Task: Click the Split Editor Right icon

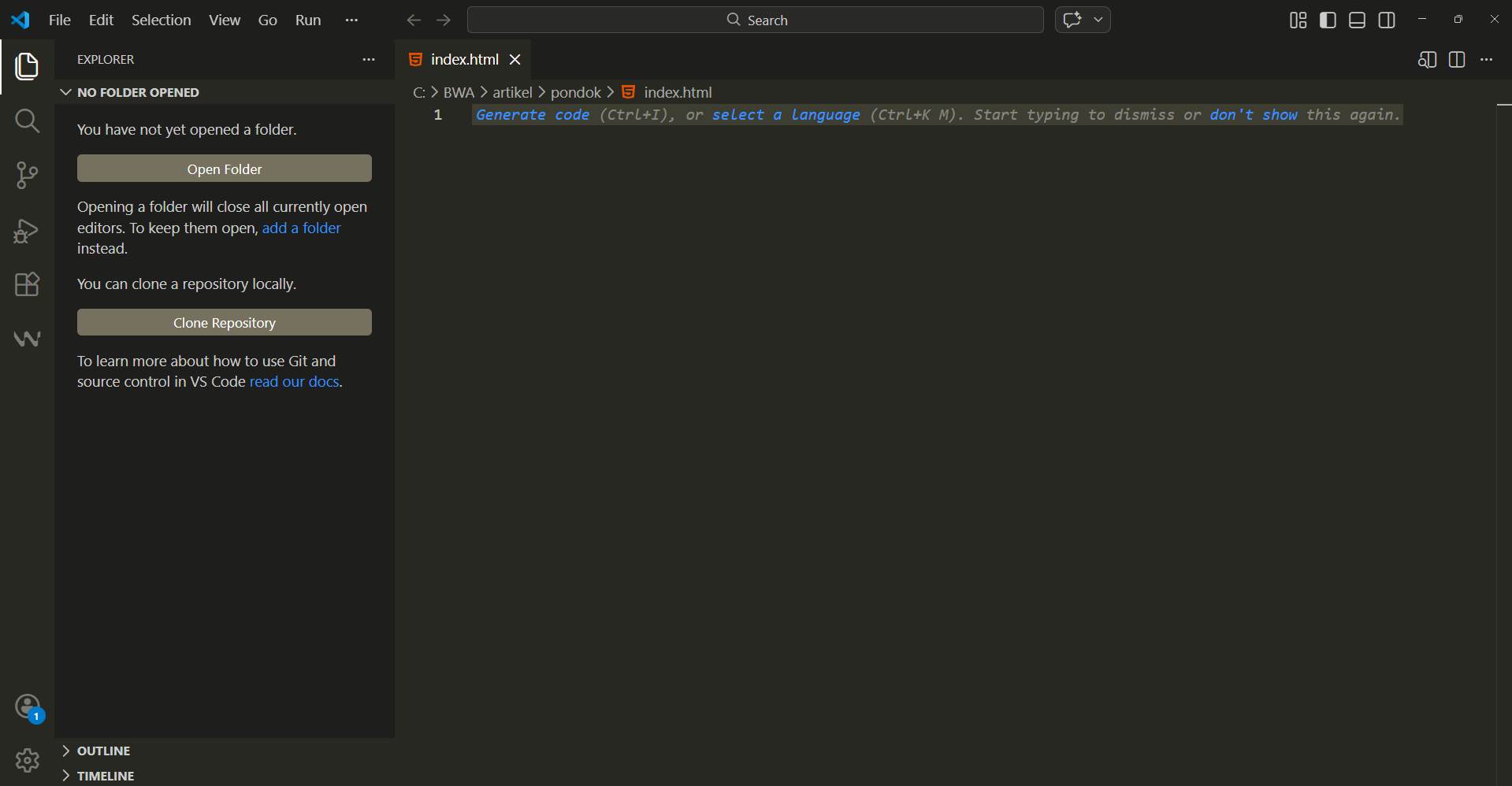Action: coord(1456,60)
